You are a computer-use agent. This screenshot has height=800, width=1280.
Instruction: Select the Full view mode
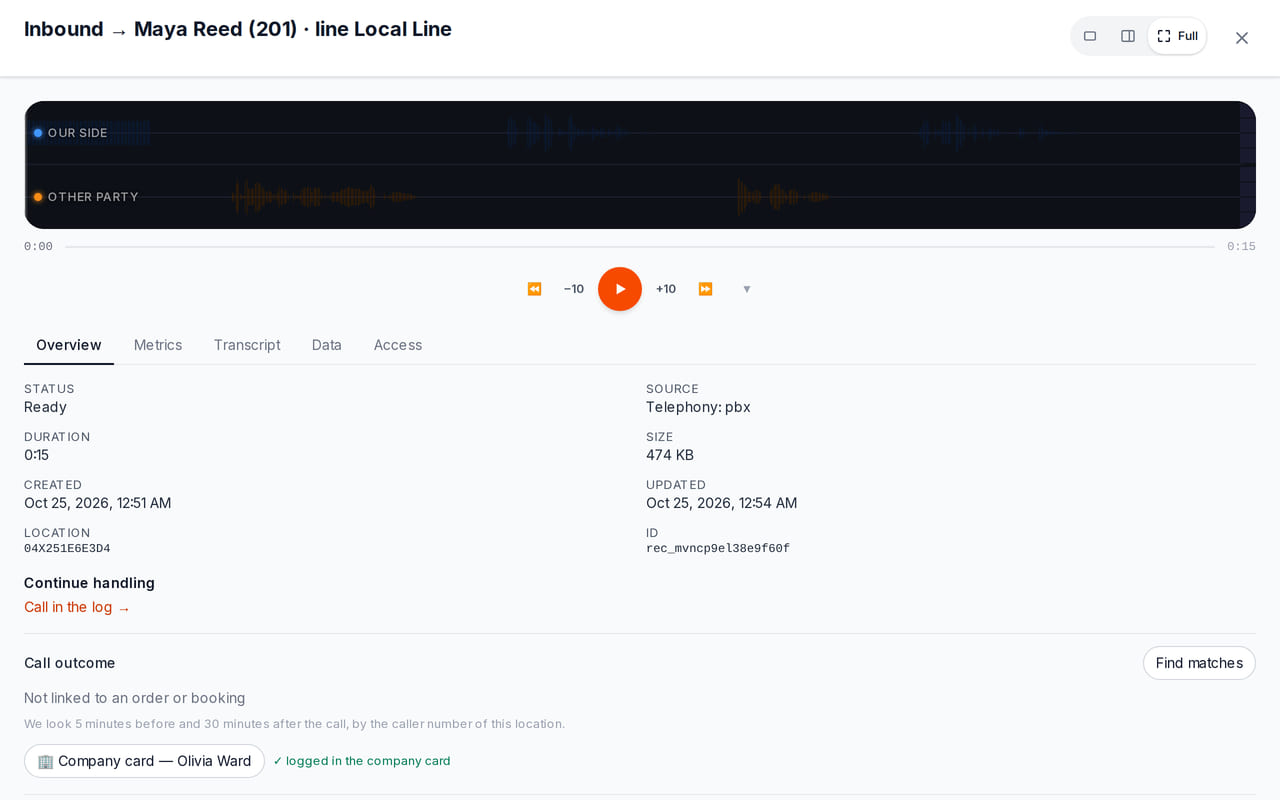click(x=1177, y=36)
